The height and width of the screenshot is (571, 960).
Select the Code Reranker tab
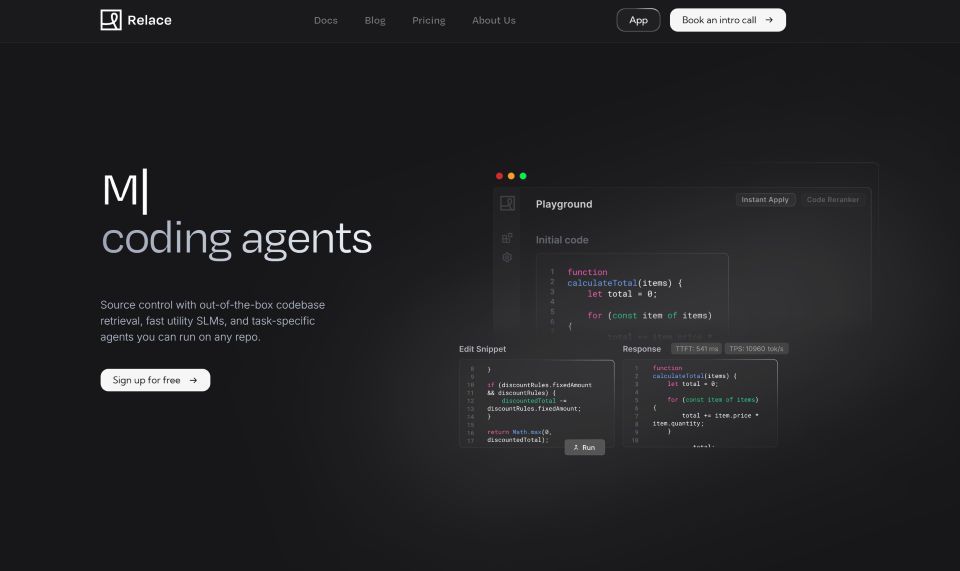point(832,200)
